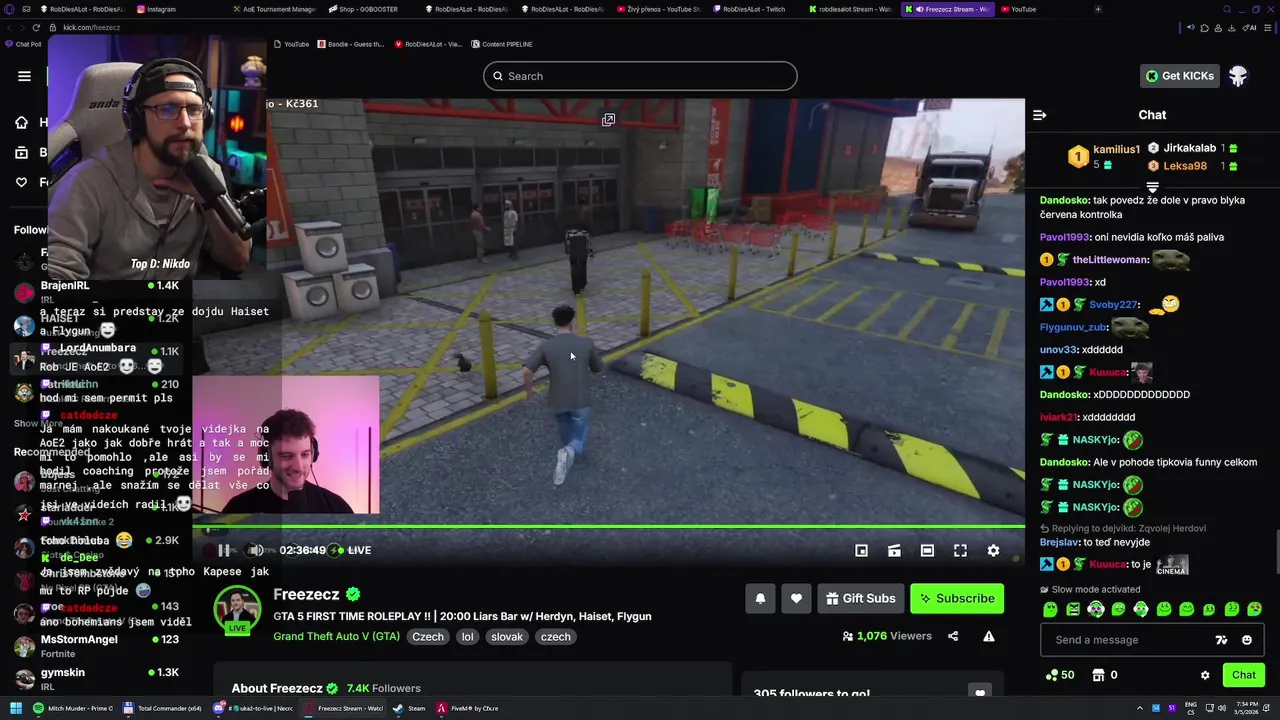Screen dimensions: 1280x720
Task: Click the Subscribe button
Action: 957,598
